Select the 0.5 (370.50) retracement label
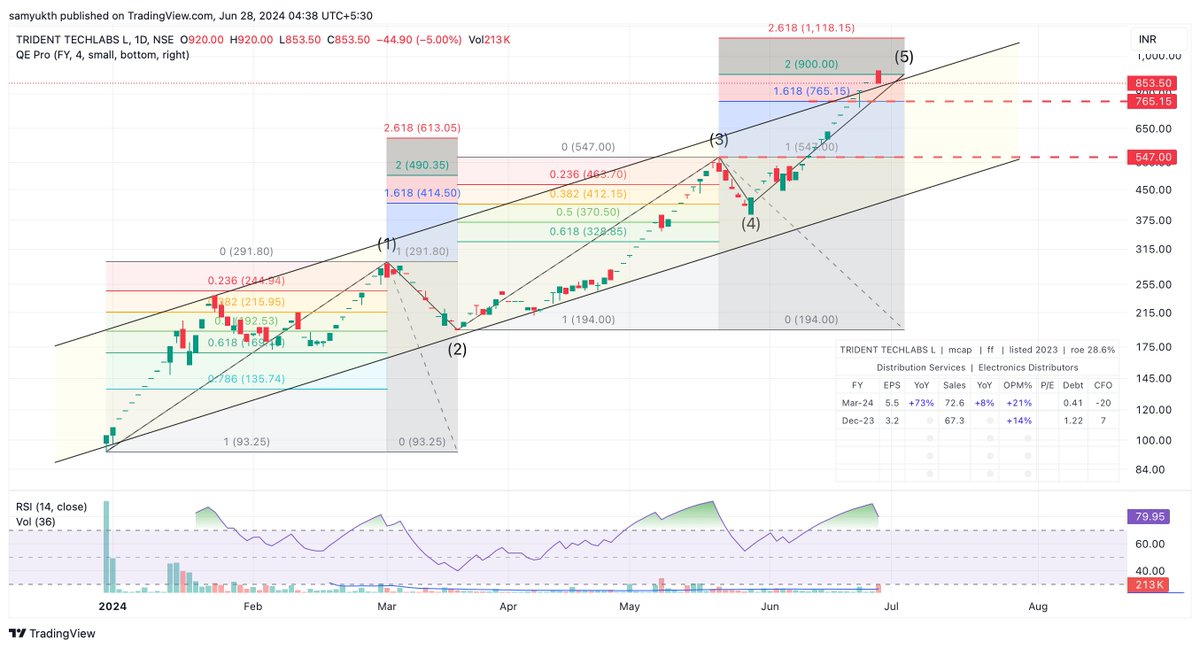 [587, 212]
